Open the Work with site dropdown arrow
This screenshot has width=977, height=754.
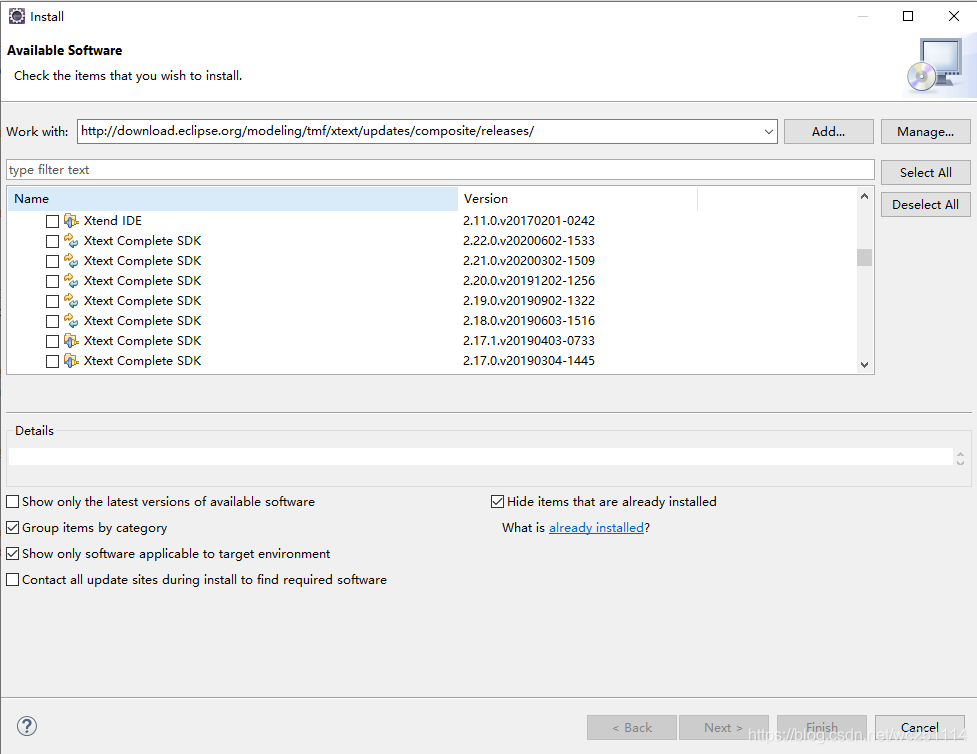(x=768, y=131)
